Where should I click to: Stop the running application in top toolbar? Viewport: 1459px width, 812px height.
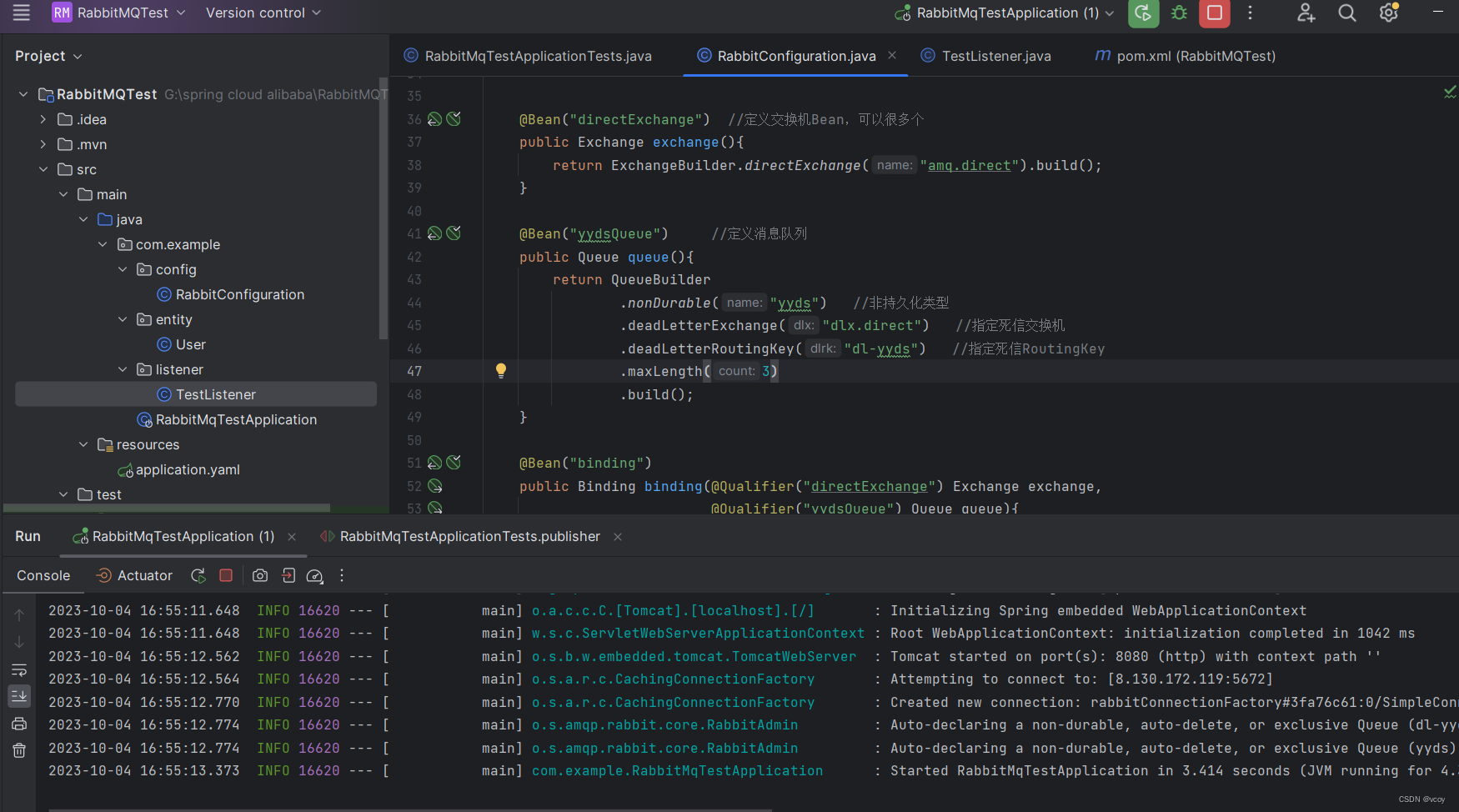click(1215, 13)
